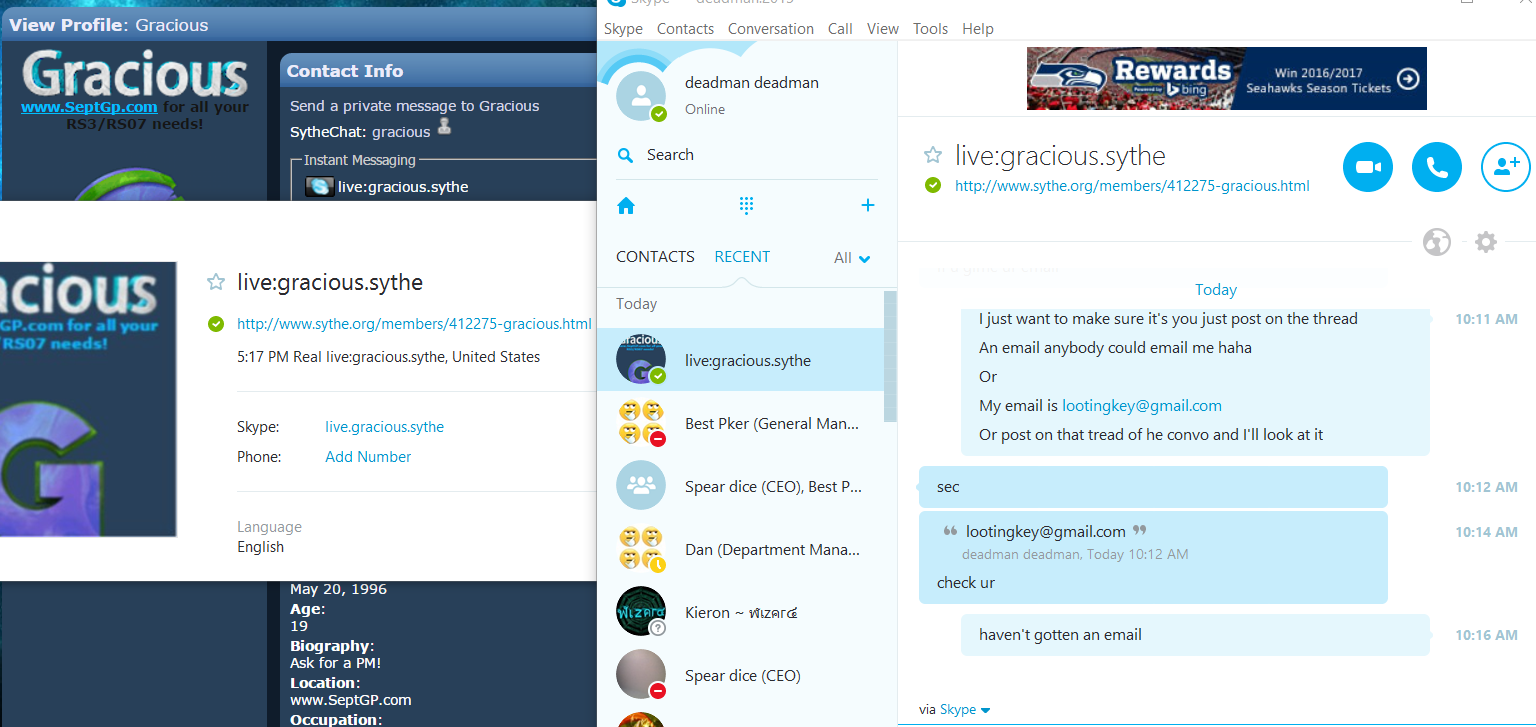The image size is (1536, 727).
Task: Click the live:gracious.sythe title in conversation header
Action: pos(1060,155)
